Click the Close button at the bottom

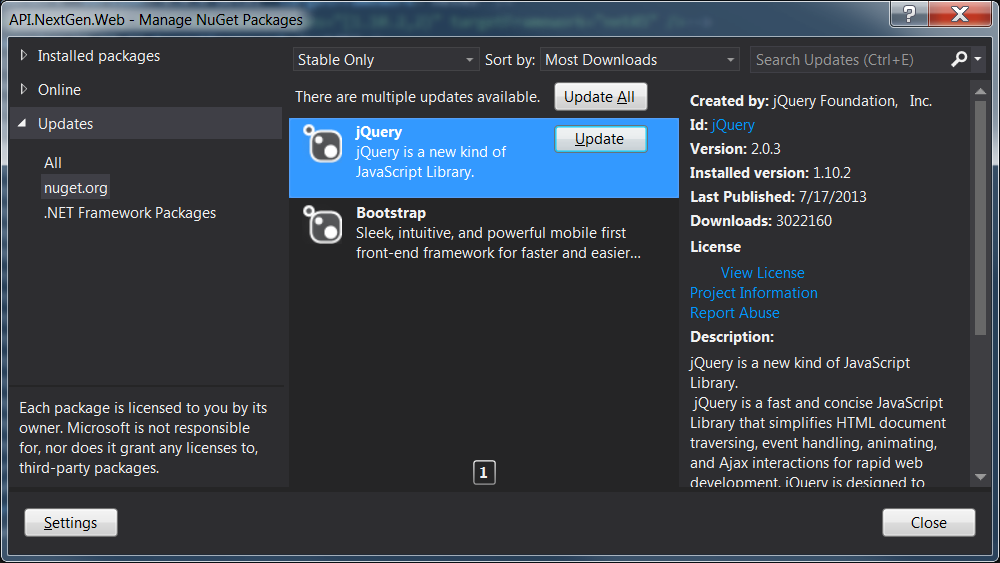coord(929,523)
